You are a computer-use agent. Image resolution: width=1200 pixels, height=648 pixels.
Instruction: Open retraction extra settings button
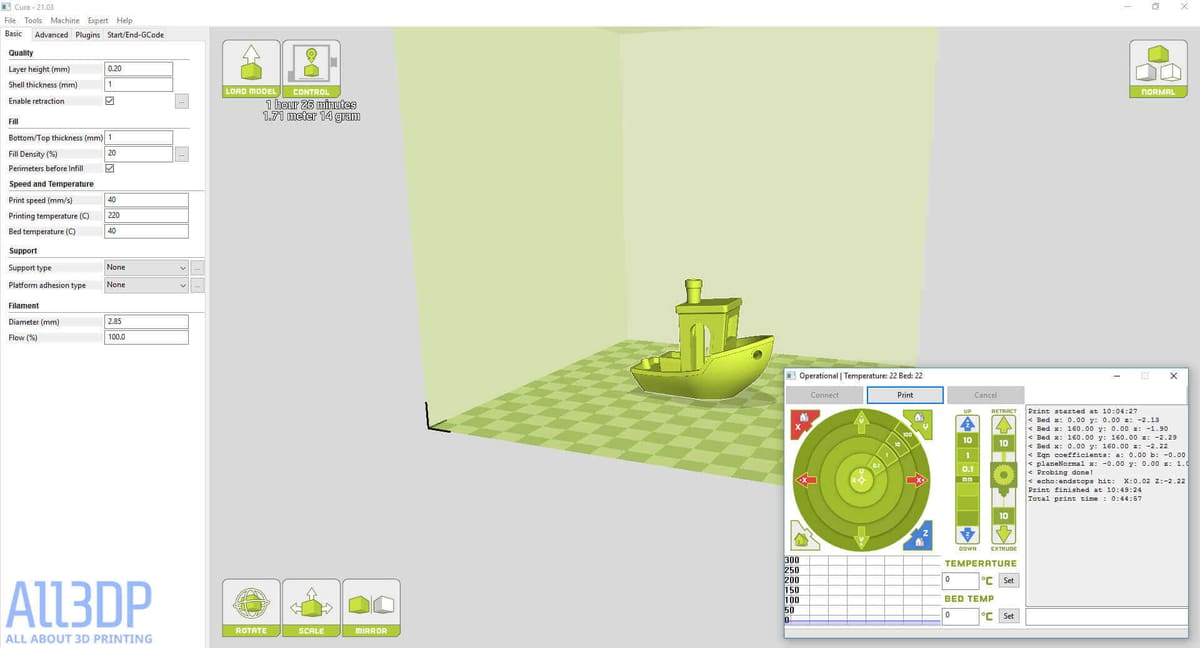[x=182, y=101]
